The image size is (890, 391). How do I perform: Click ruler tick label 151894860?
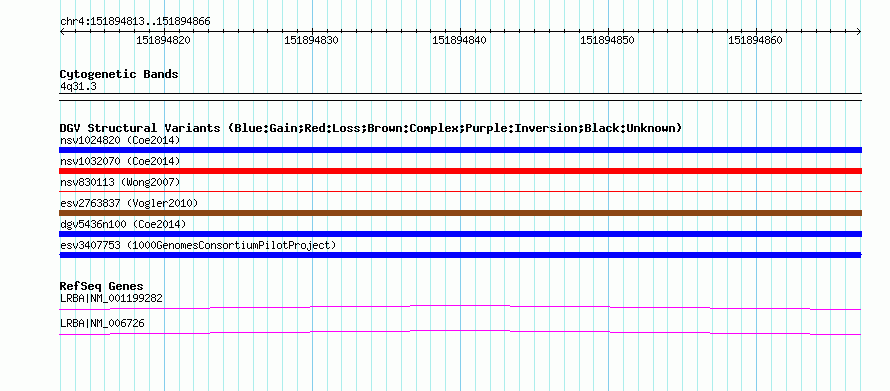click(755, 40)
